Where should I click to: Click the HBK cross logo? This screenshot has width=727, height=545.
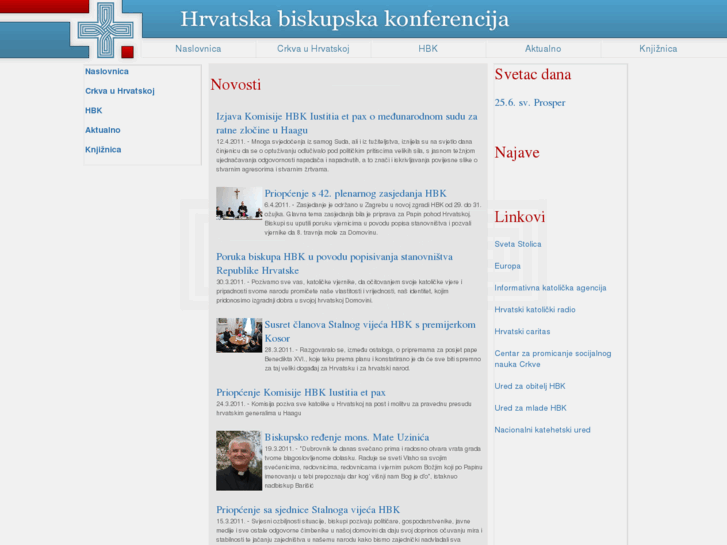[106, 31]
